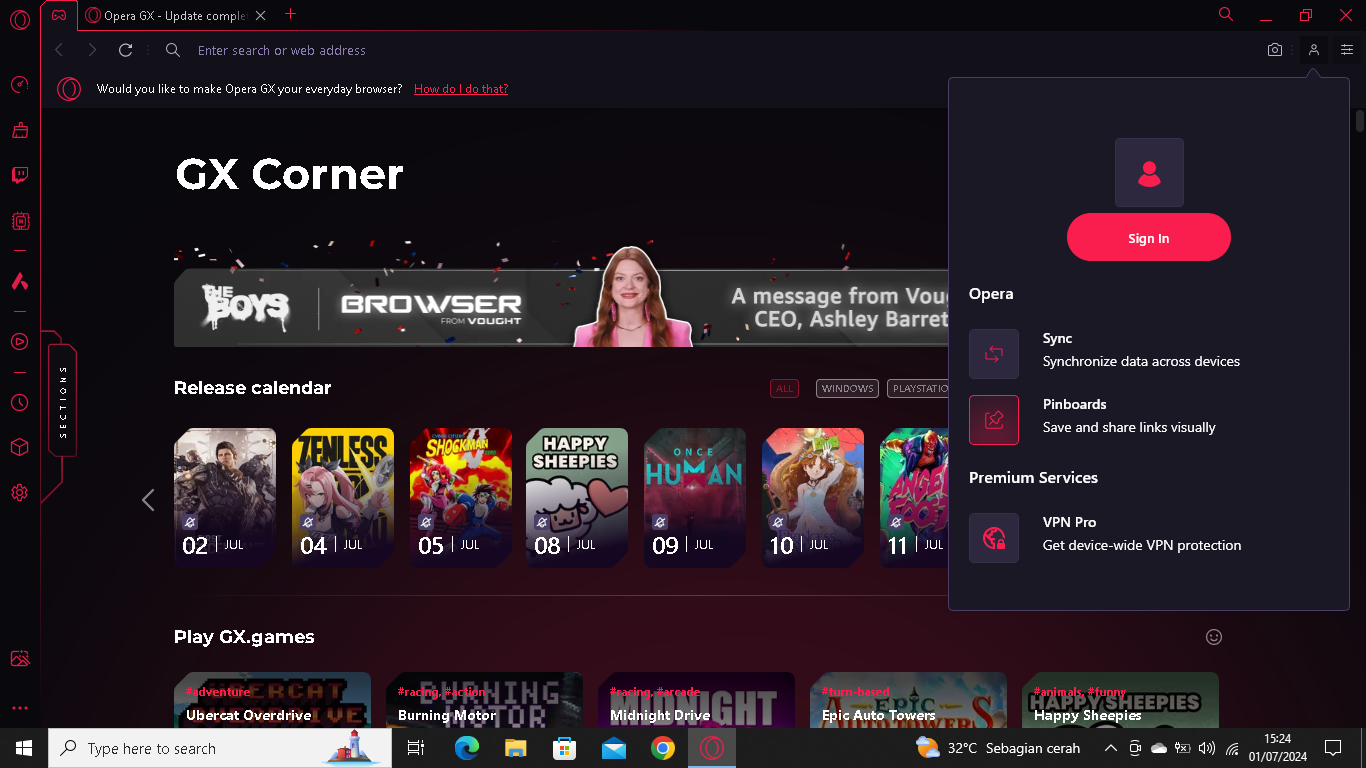
Task: Reload the current page
Action: [125, 50]
